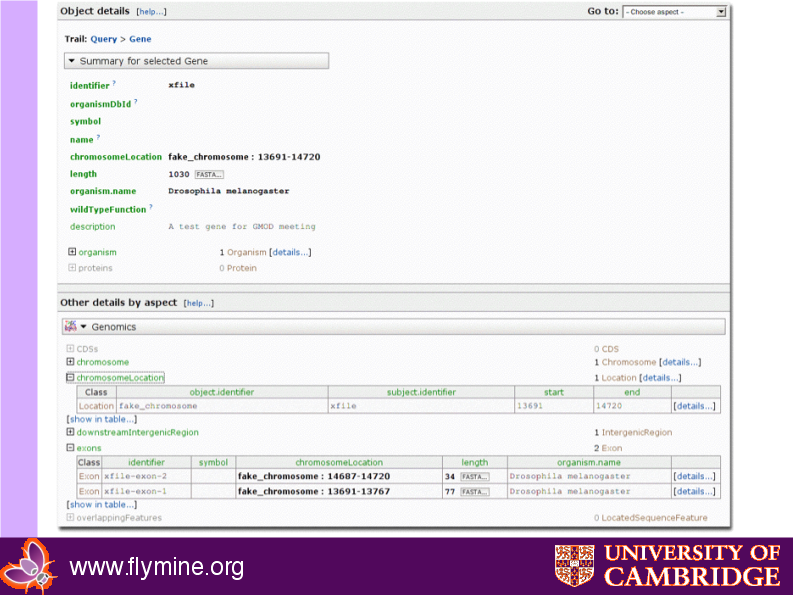The image size is (793, 595).
Task: Open details for xfile-exon-2 row
Action: 694,477
